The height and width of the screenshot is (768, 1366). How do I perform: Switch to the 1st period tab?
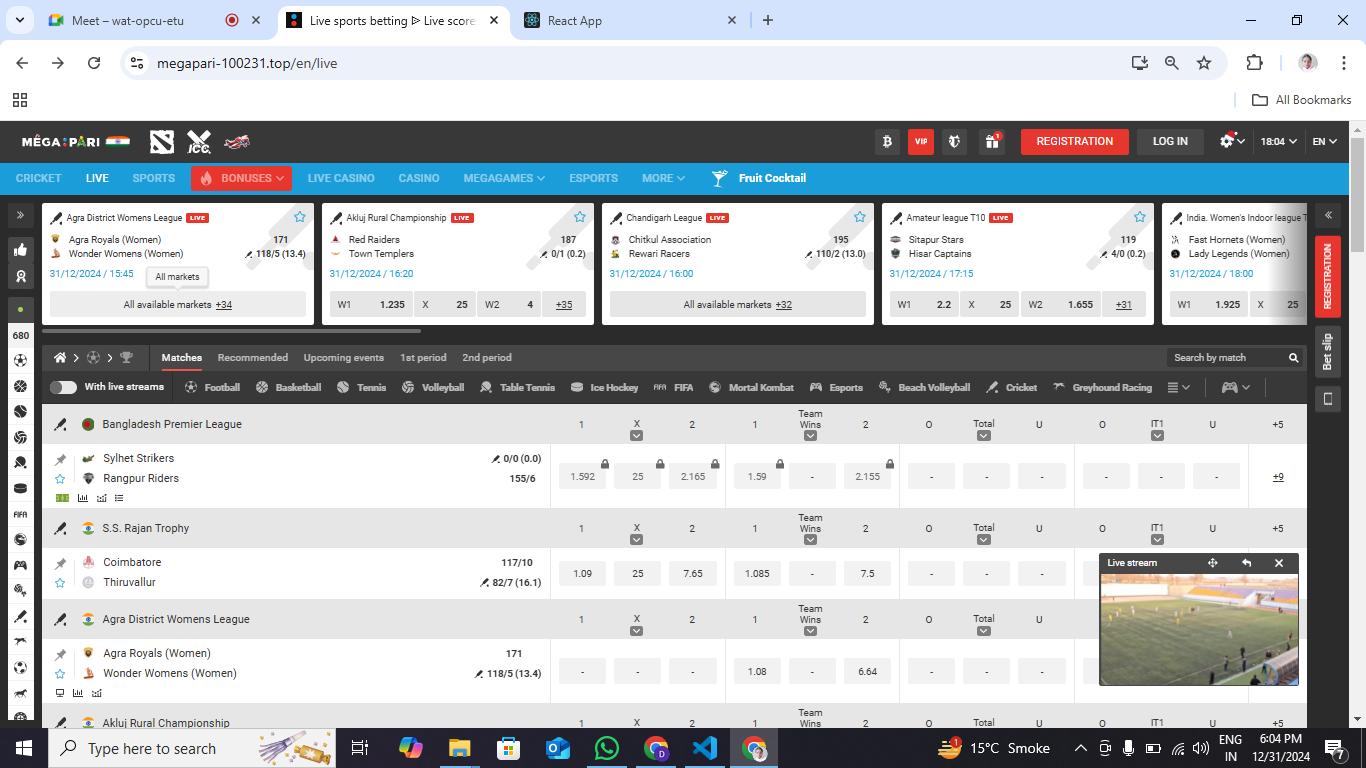423,358
